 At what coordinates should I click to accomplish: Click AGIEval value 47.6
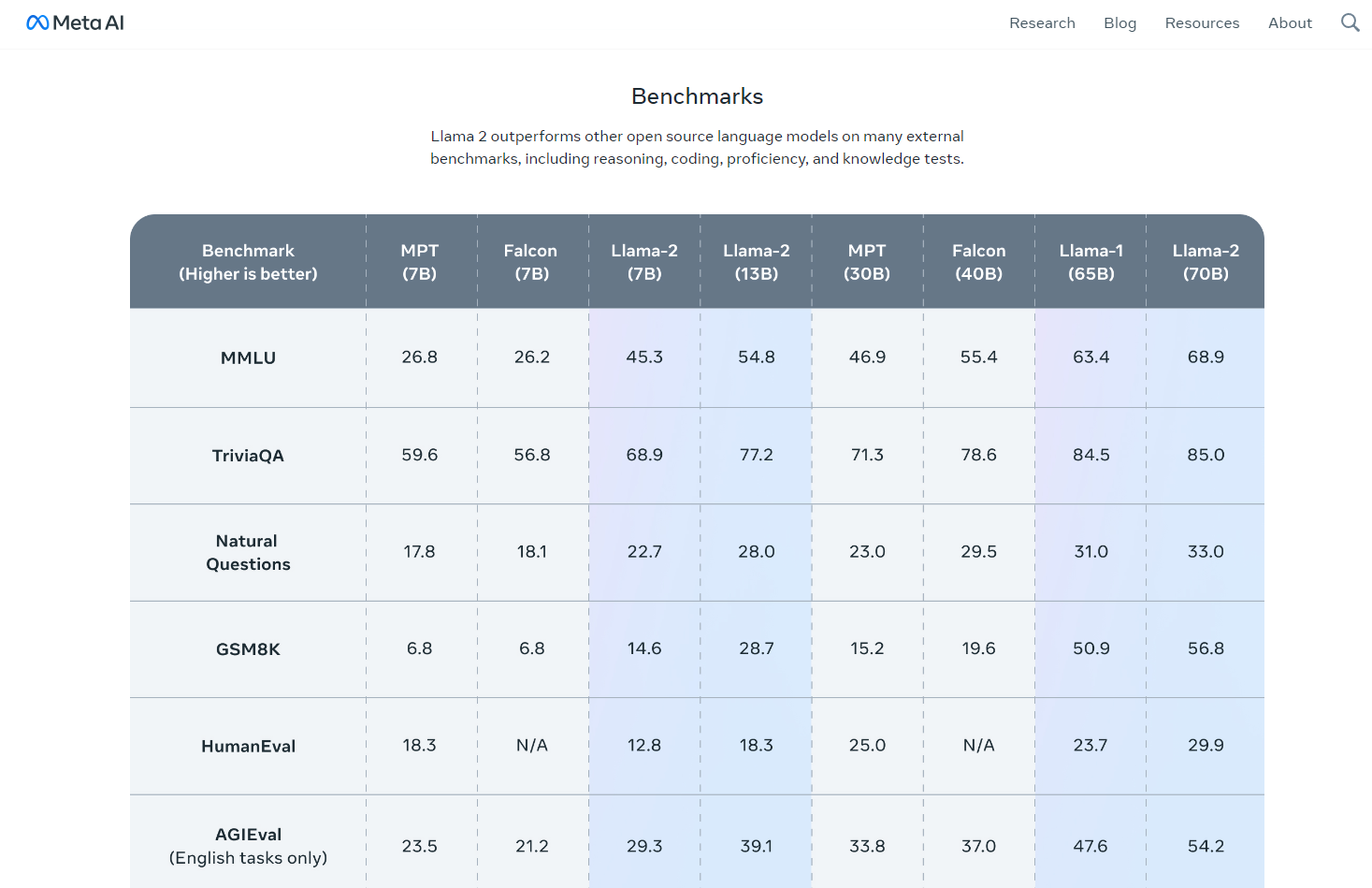[x=1091, y=846]
